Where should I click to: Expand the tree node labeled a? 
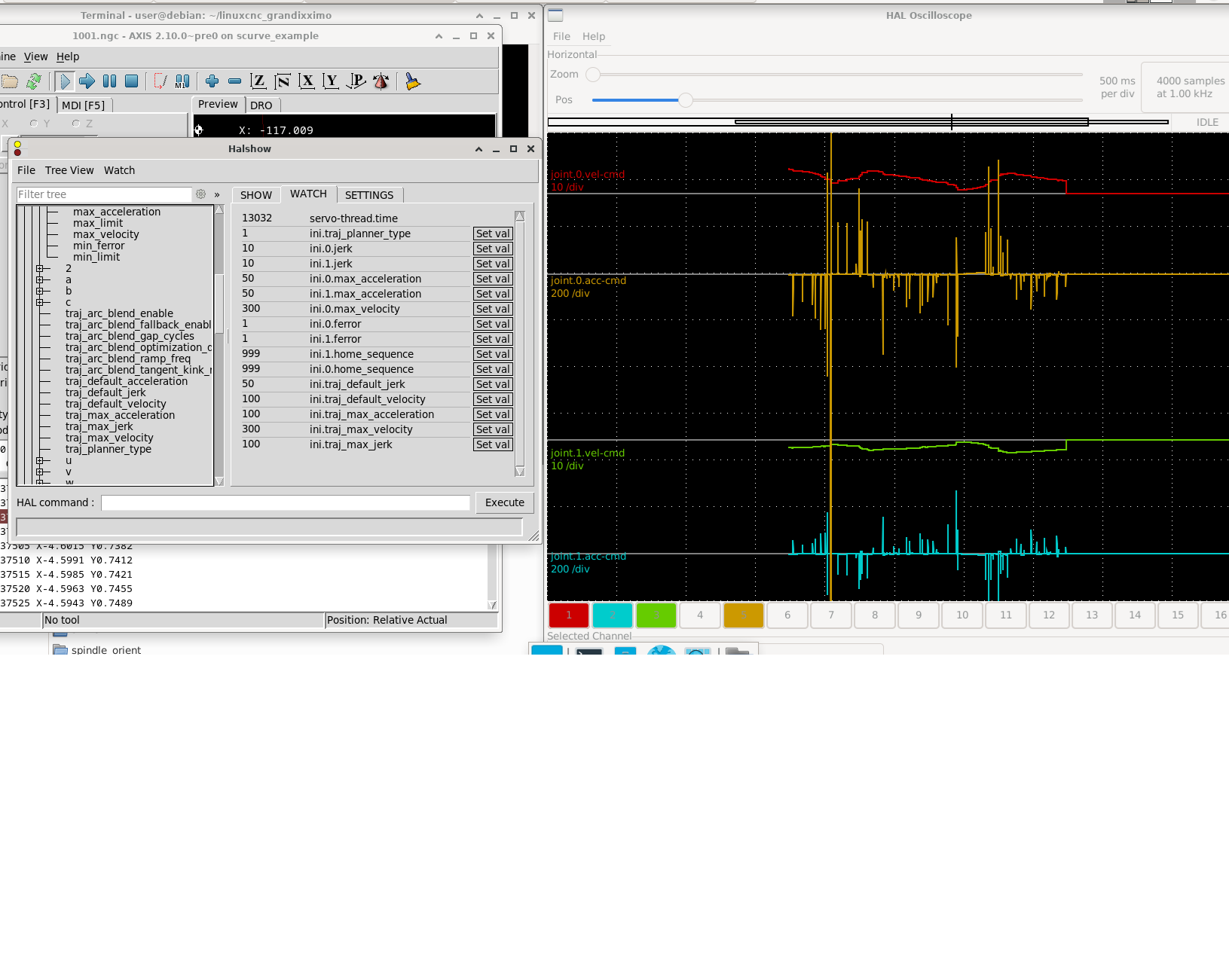39,280
